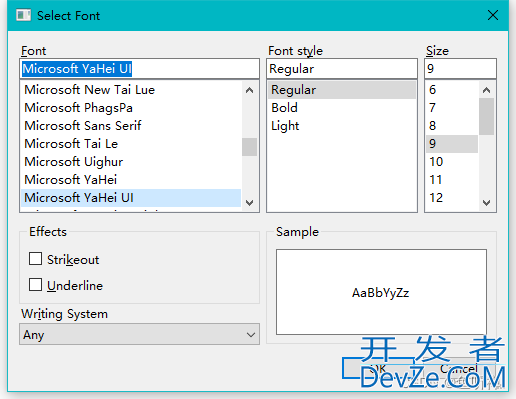Click the Select Font window icon

point(23,15)
